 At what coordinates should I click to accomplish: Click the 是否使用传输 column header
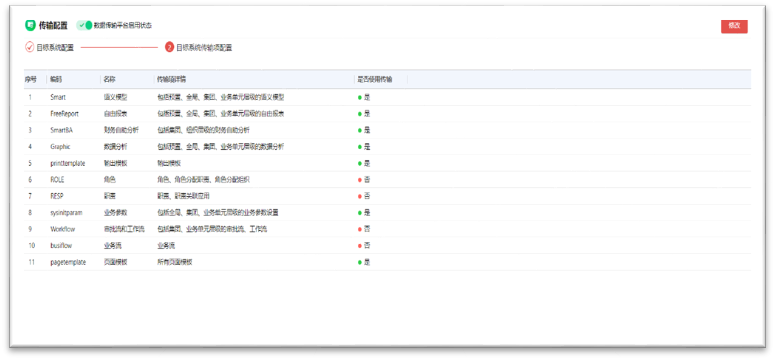(375, 79)
